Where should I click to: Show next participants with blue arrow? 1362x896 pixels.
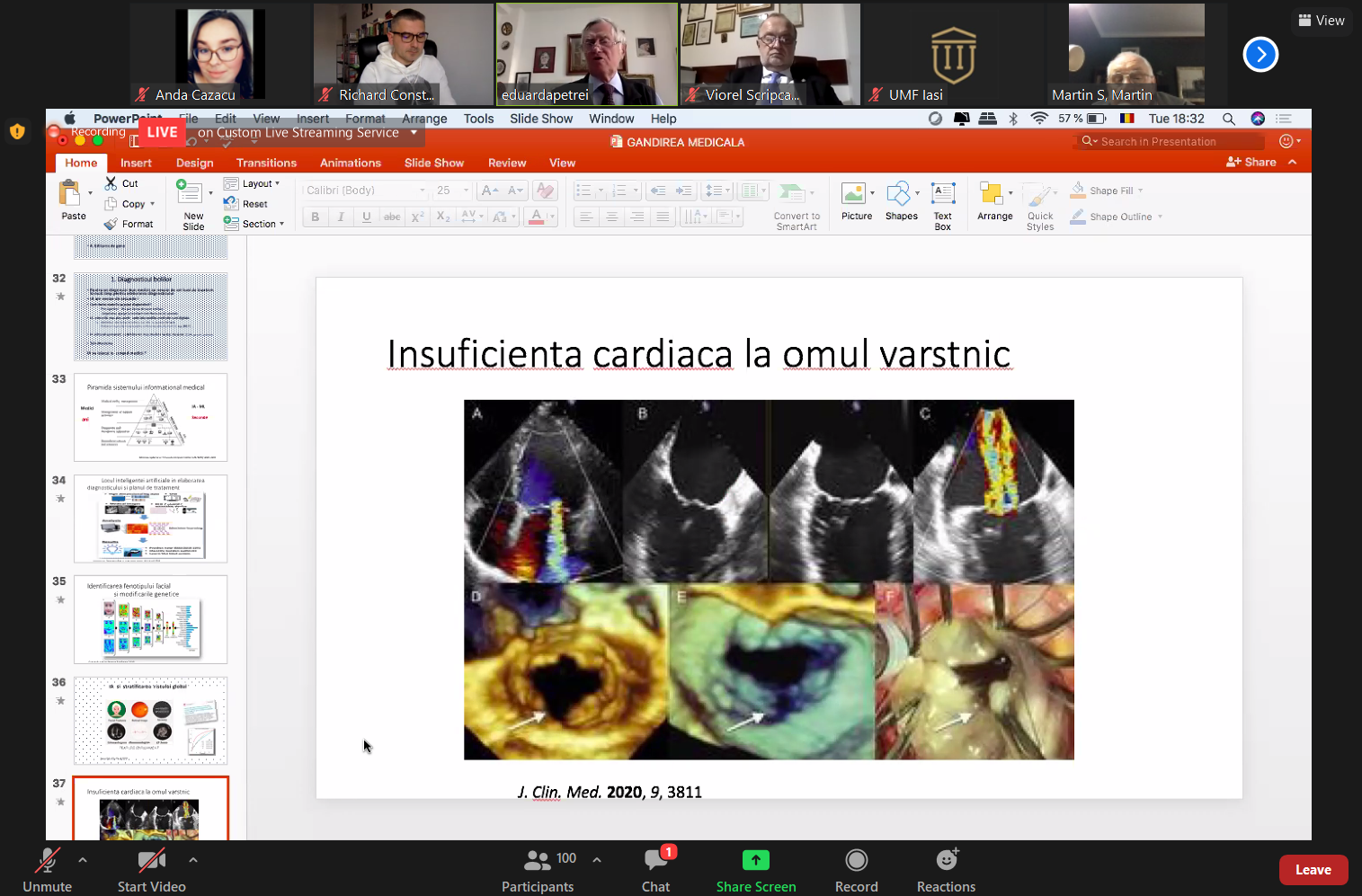click(1260, 55)
